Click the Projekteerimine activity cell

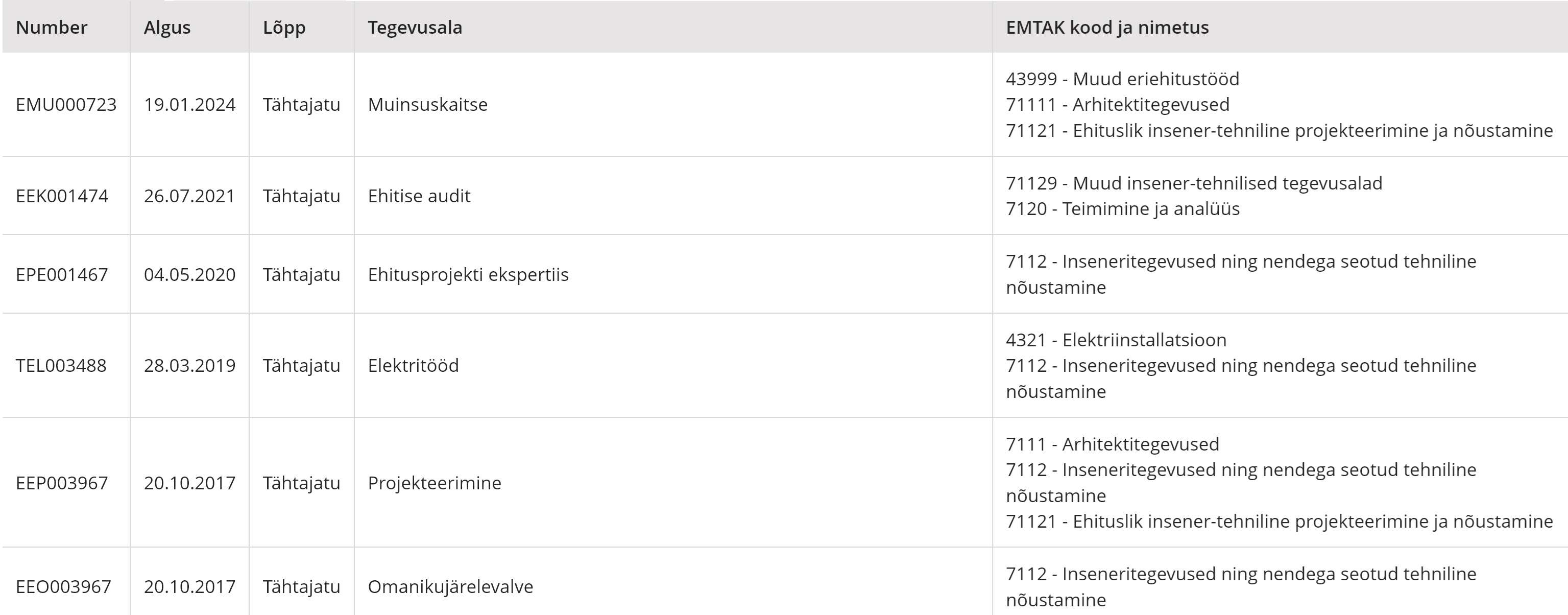tap(434, 483)
